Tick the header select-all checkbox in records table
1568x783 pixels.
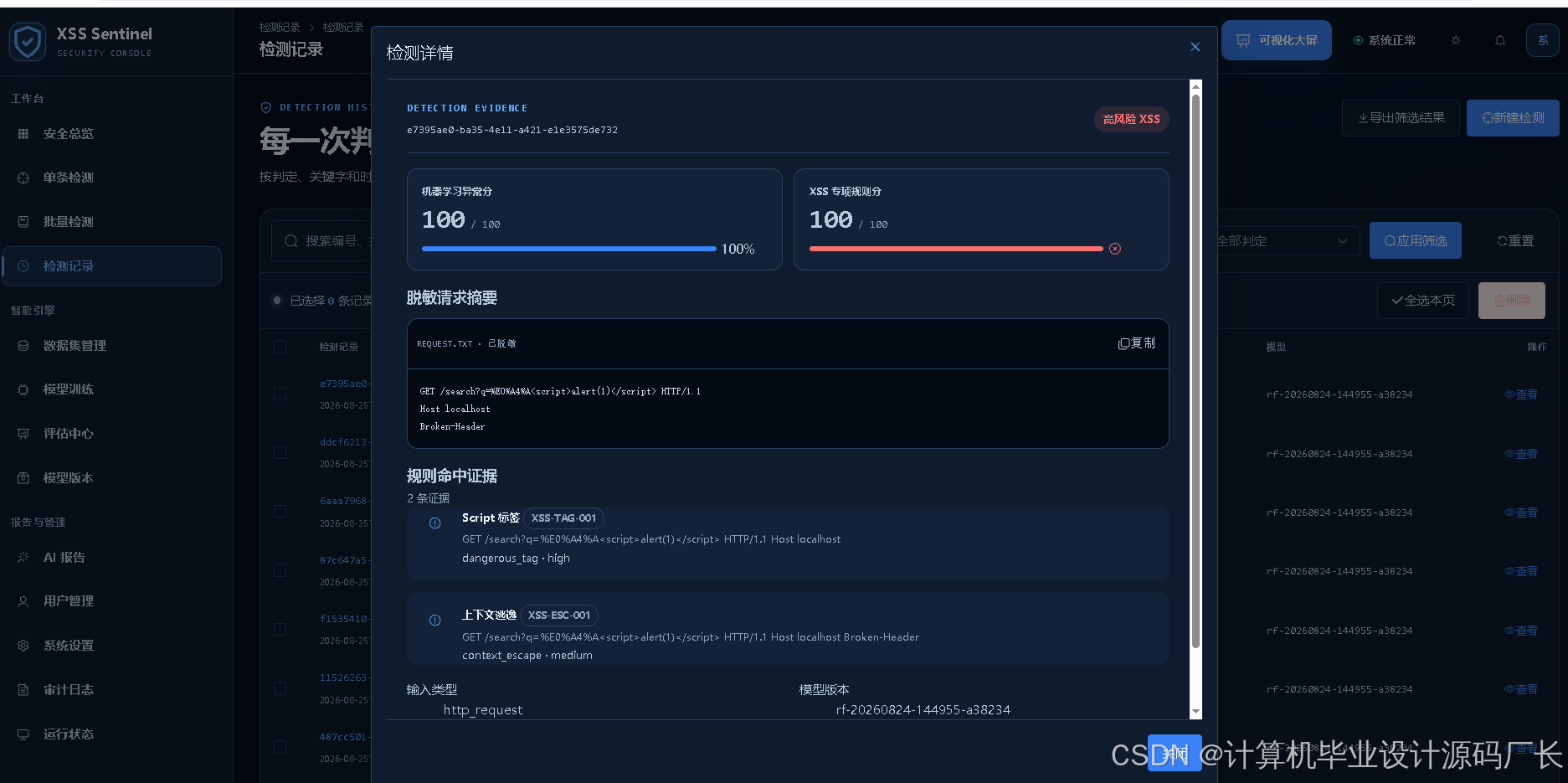point(280,347)
